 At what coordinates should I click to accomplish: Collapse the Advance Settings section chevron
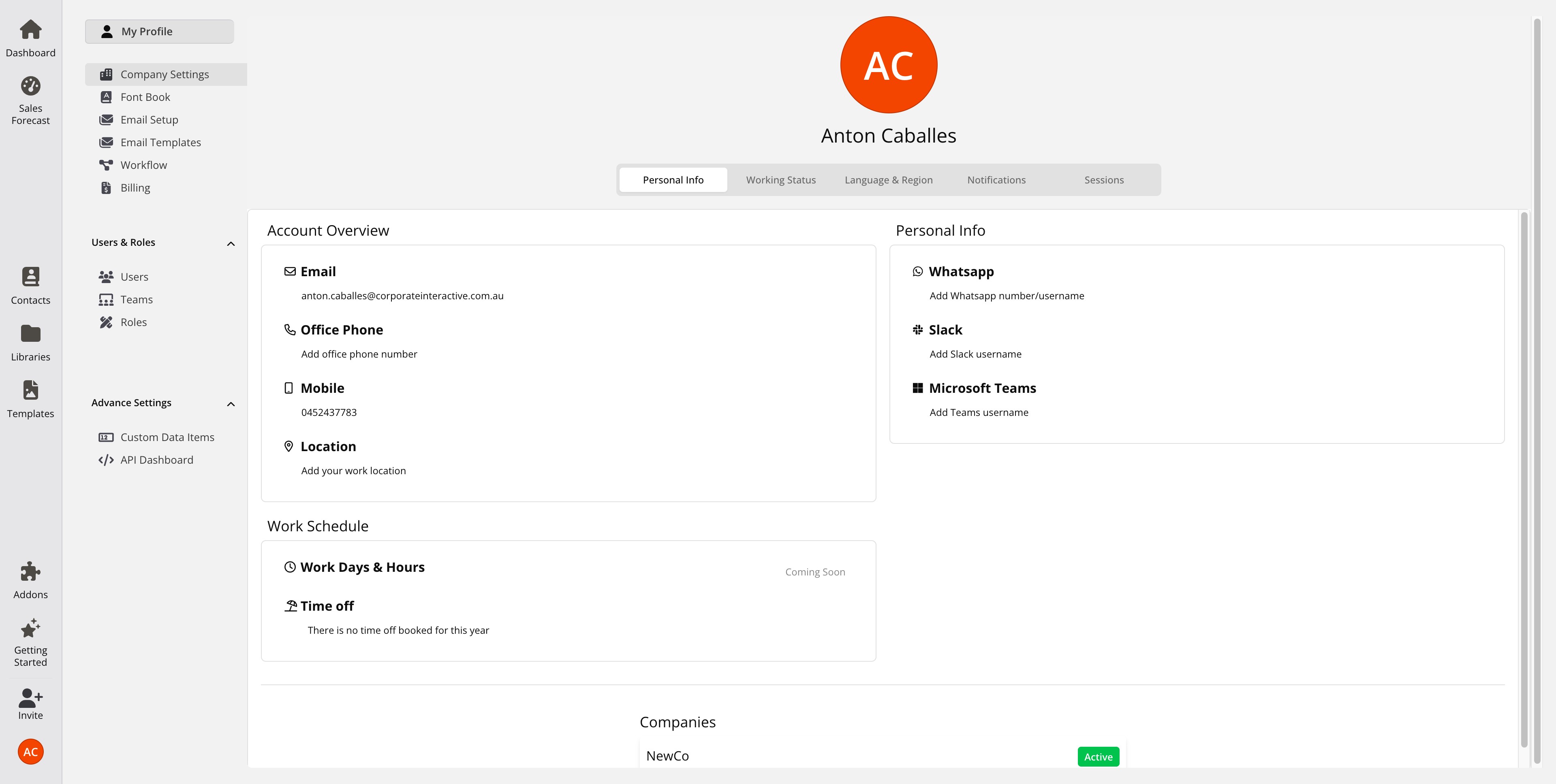pos(231,405)
